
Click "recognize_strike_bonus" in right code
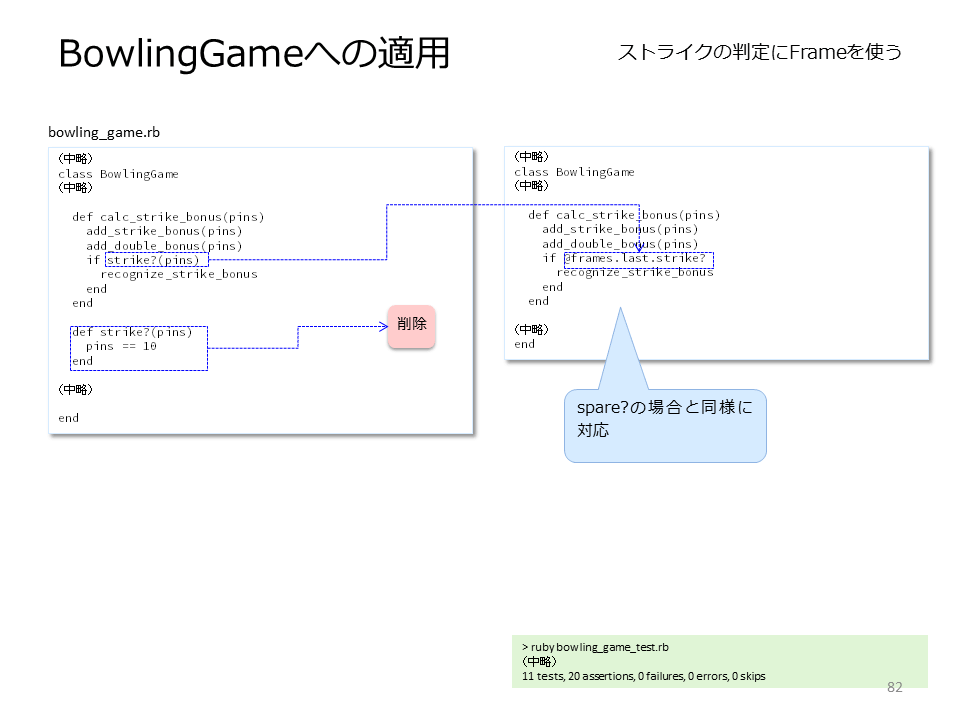635,272
